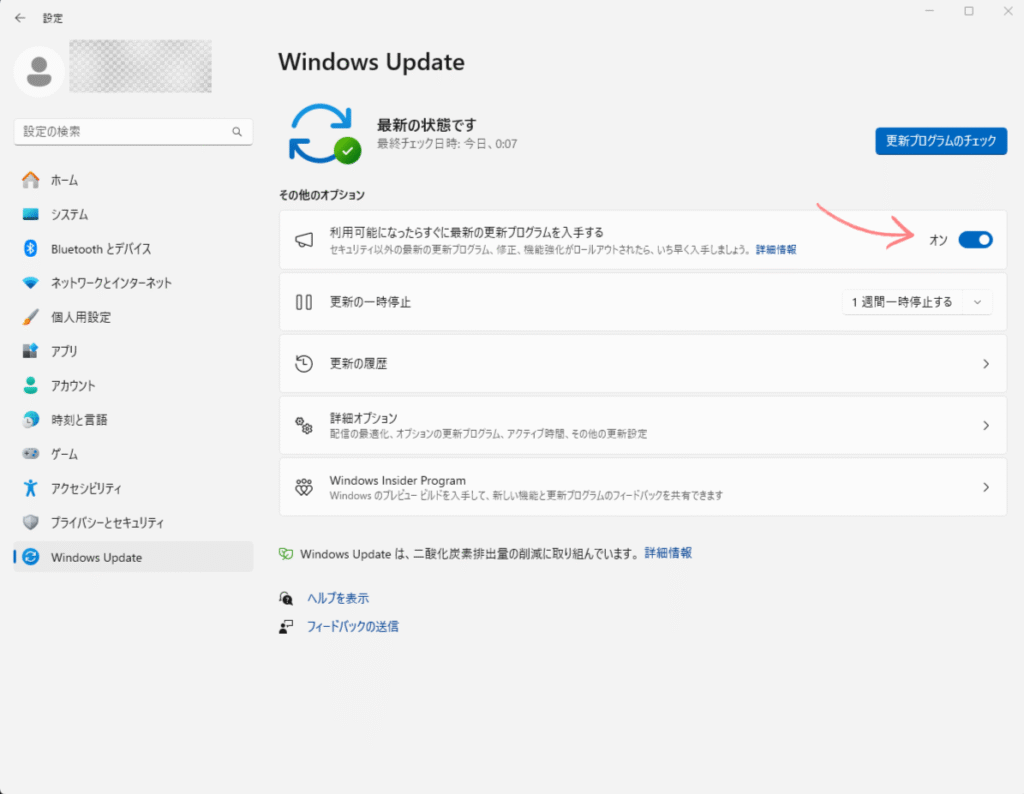Click the time and language globe icon
The height and width of the screenshot is (794, 1024).
(31, 419)
